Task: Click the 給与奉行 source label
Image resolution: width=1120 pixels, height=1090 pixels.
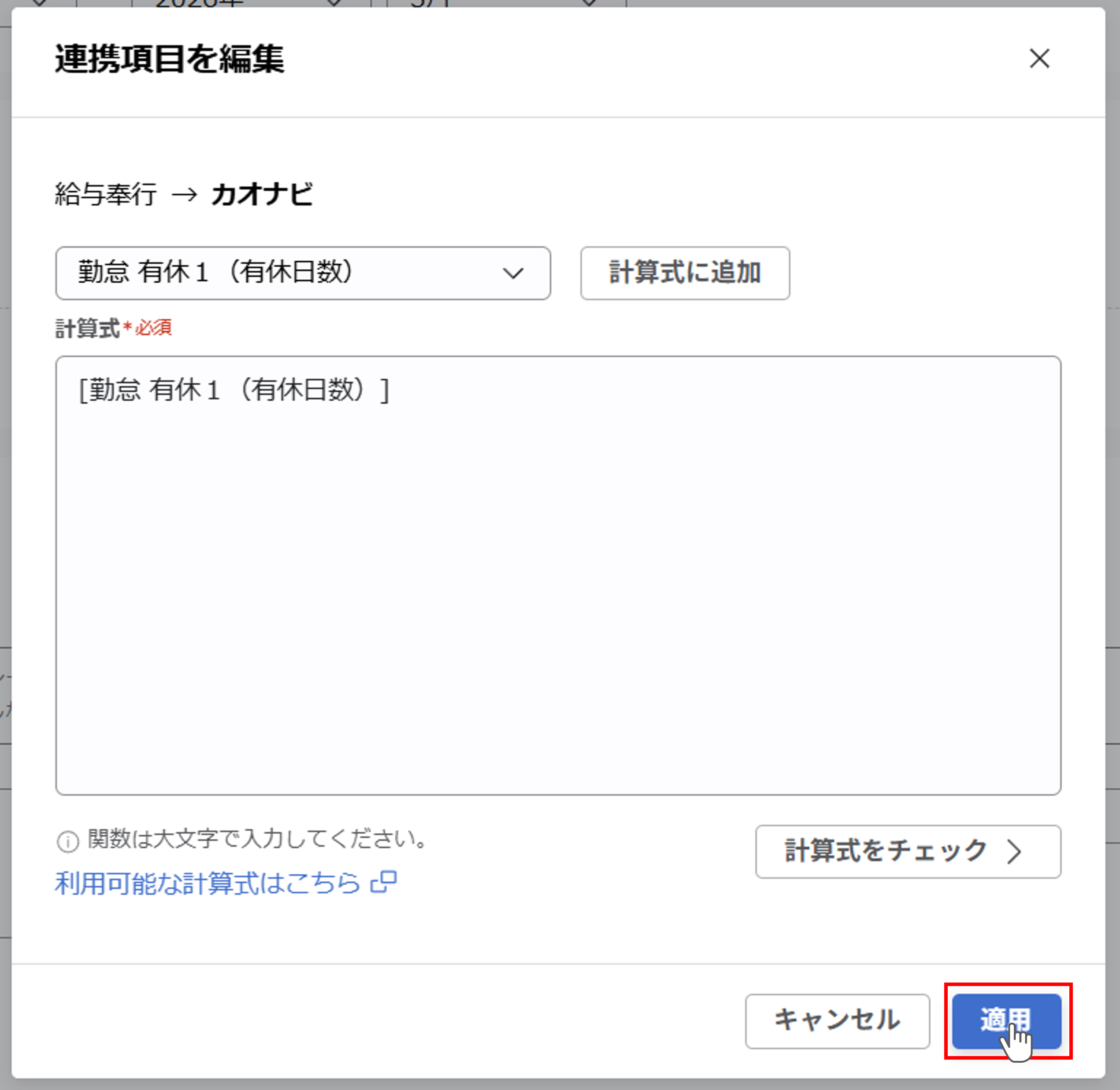Action: click(106, 195)
